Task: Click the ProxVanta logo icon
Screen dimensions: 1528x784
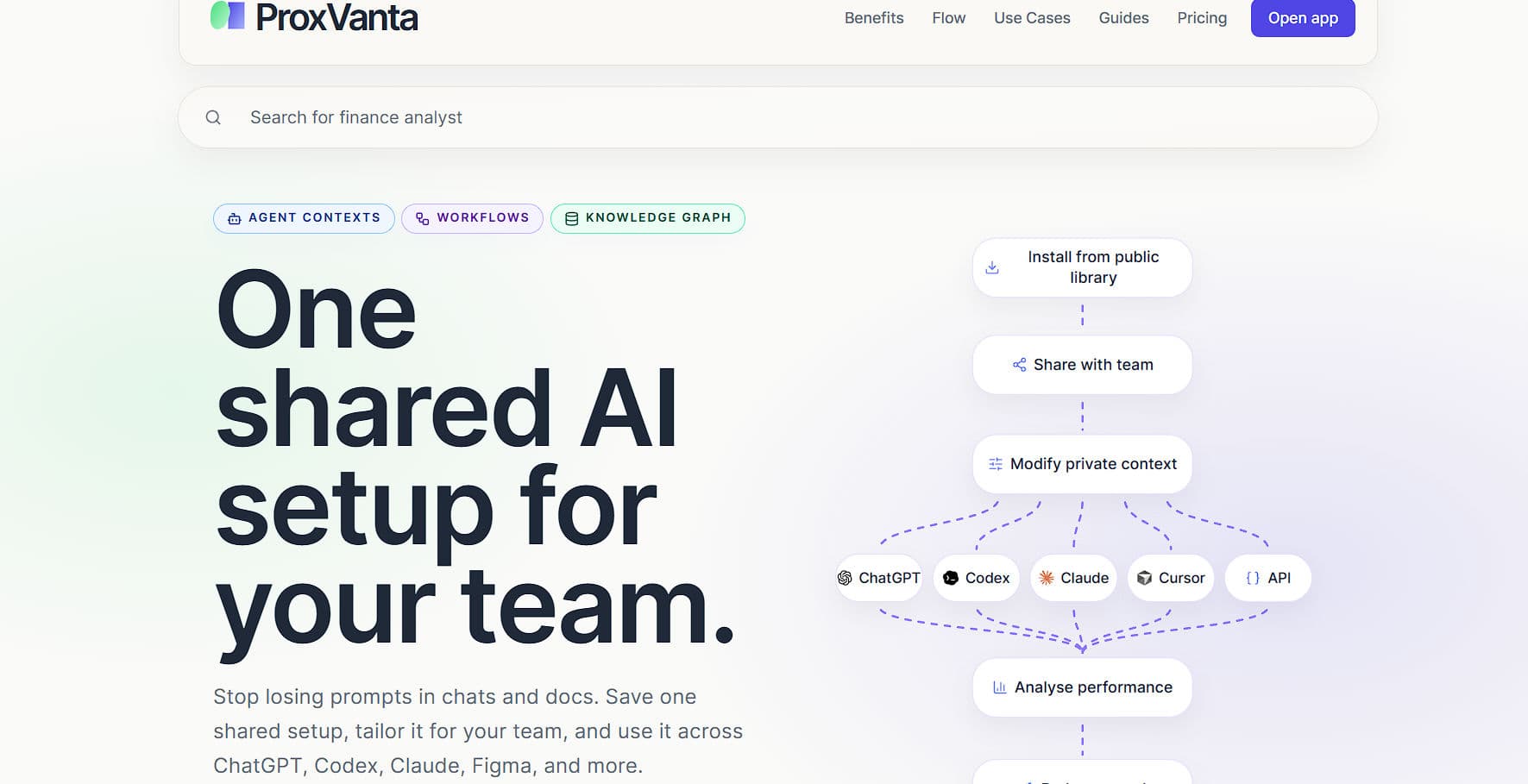Action: (x=228, y=16)
